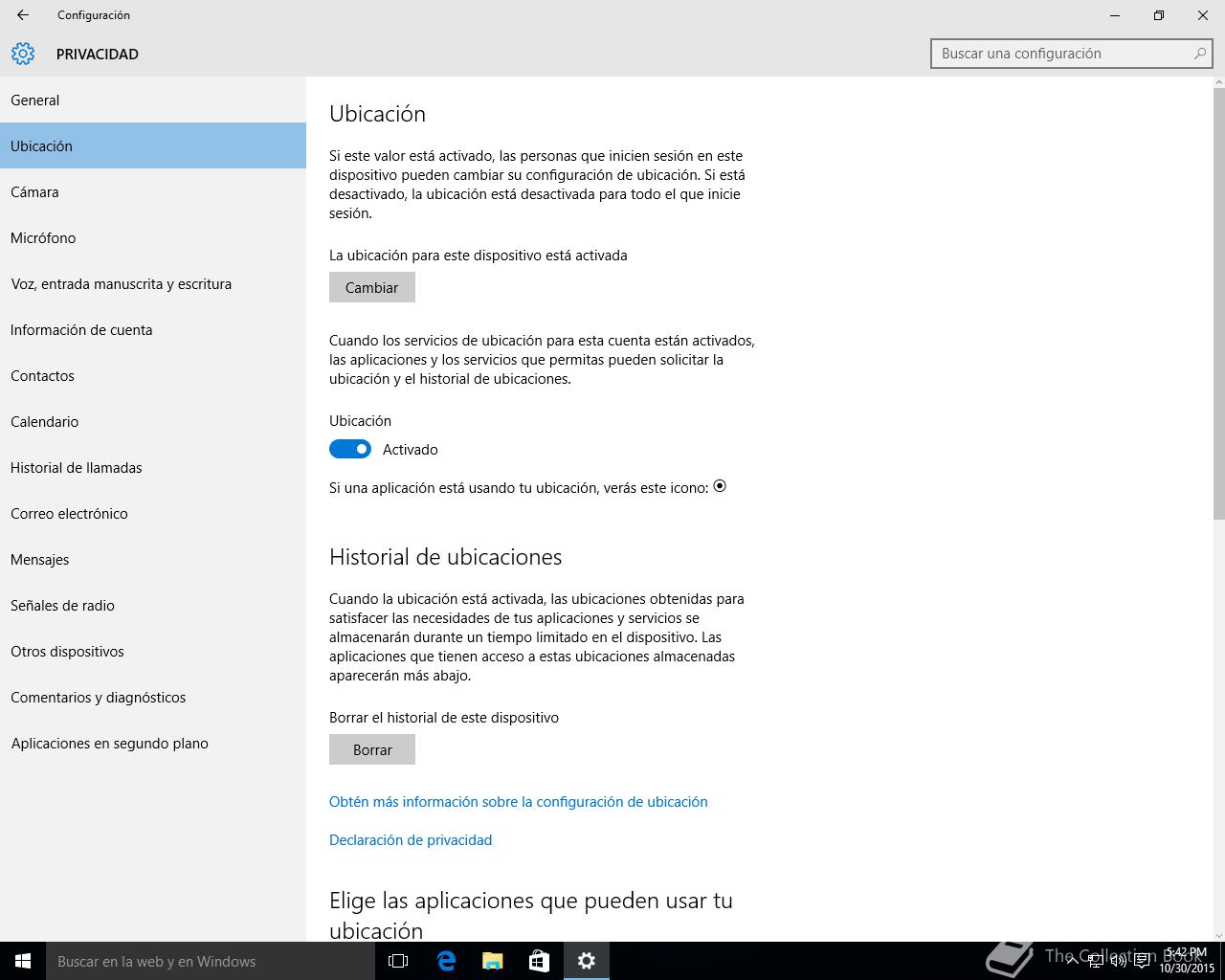Image resolution: width=1225 pixels, height=980 pixels.
Task: Click the vertical scrollbar thumb
Action: click(x=1218, y=304)
